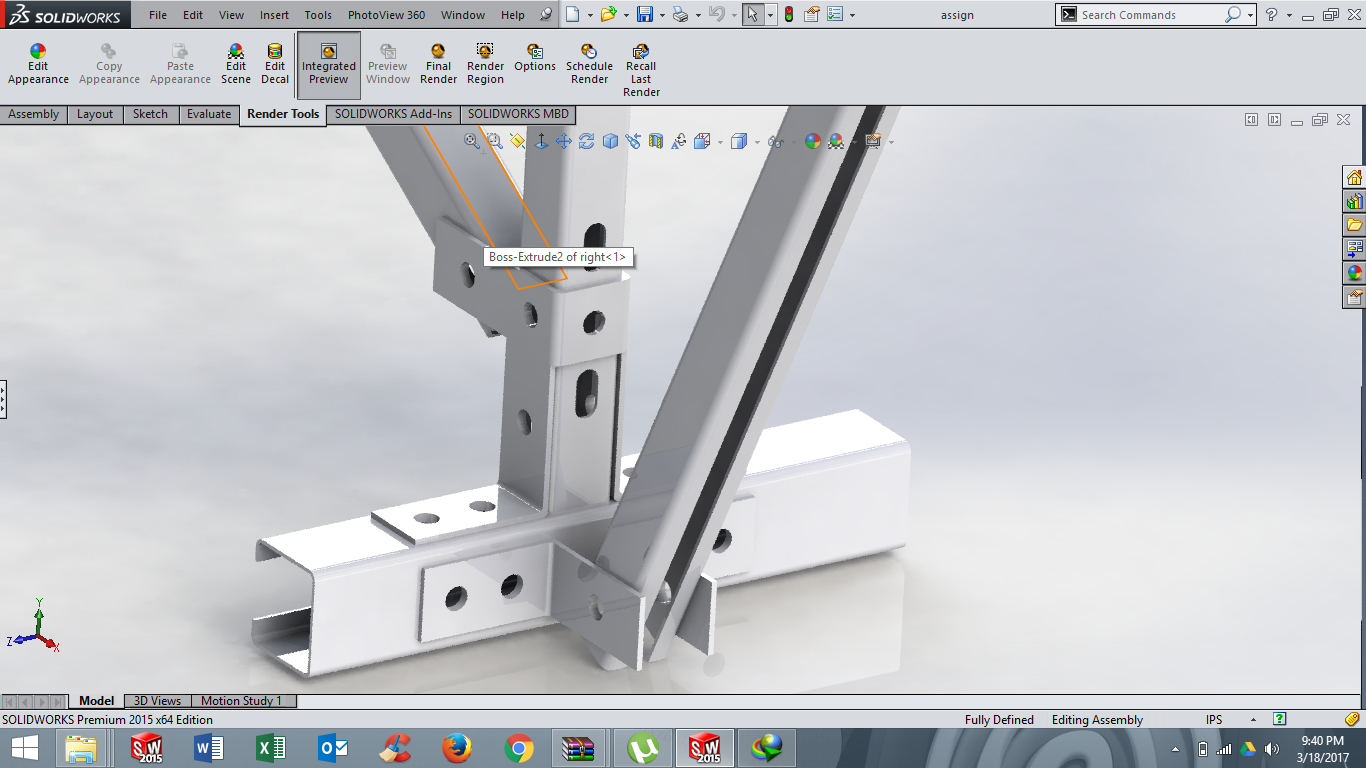The image size is (1366, 768).
Task: Open PhotoView 360 Options
Action: coord(535,59)
